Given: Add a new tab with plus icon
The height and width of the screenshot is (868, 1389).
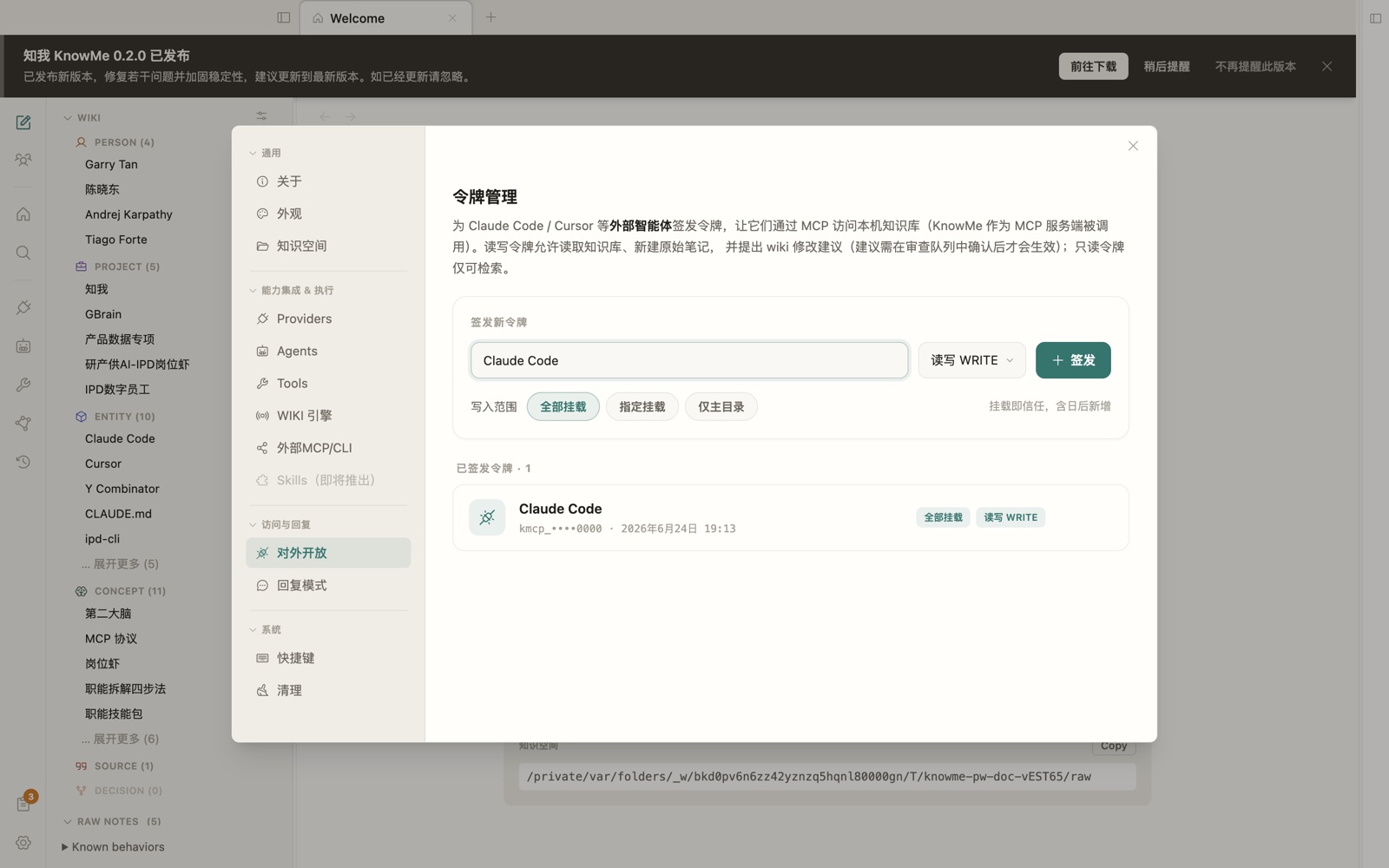Looking at the screenshot, I should click(x=491, y=17).
